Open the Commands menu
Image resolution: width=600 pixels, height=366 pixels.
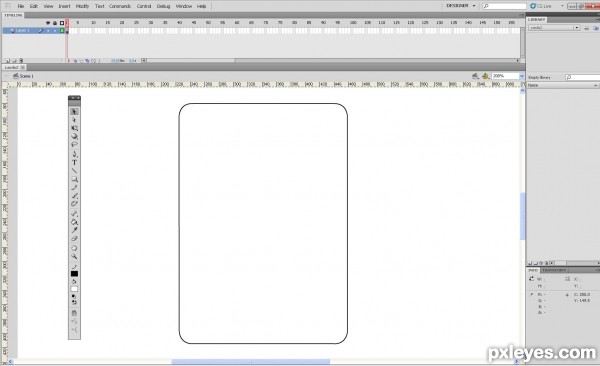click(120, 6)
